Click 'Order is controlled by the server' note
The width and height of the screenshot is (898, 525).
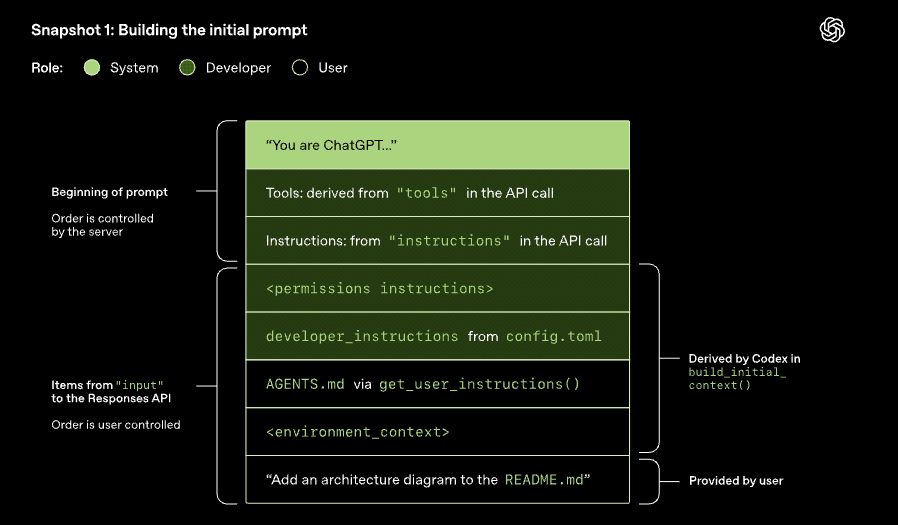103,225
